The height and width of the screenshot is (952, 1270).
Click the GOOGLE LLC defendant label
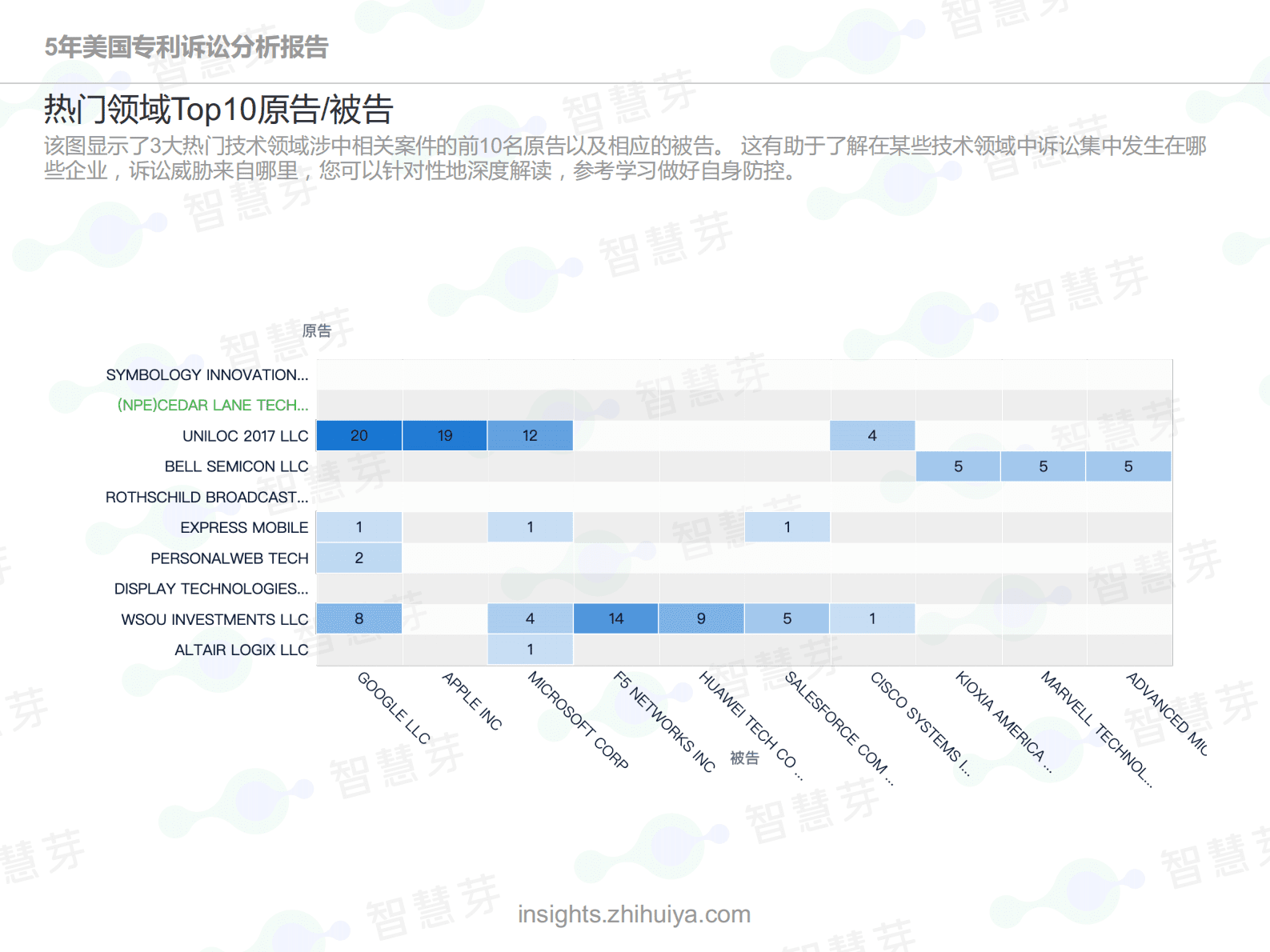click(394, 708)
